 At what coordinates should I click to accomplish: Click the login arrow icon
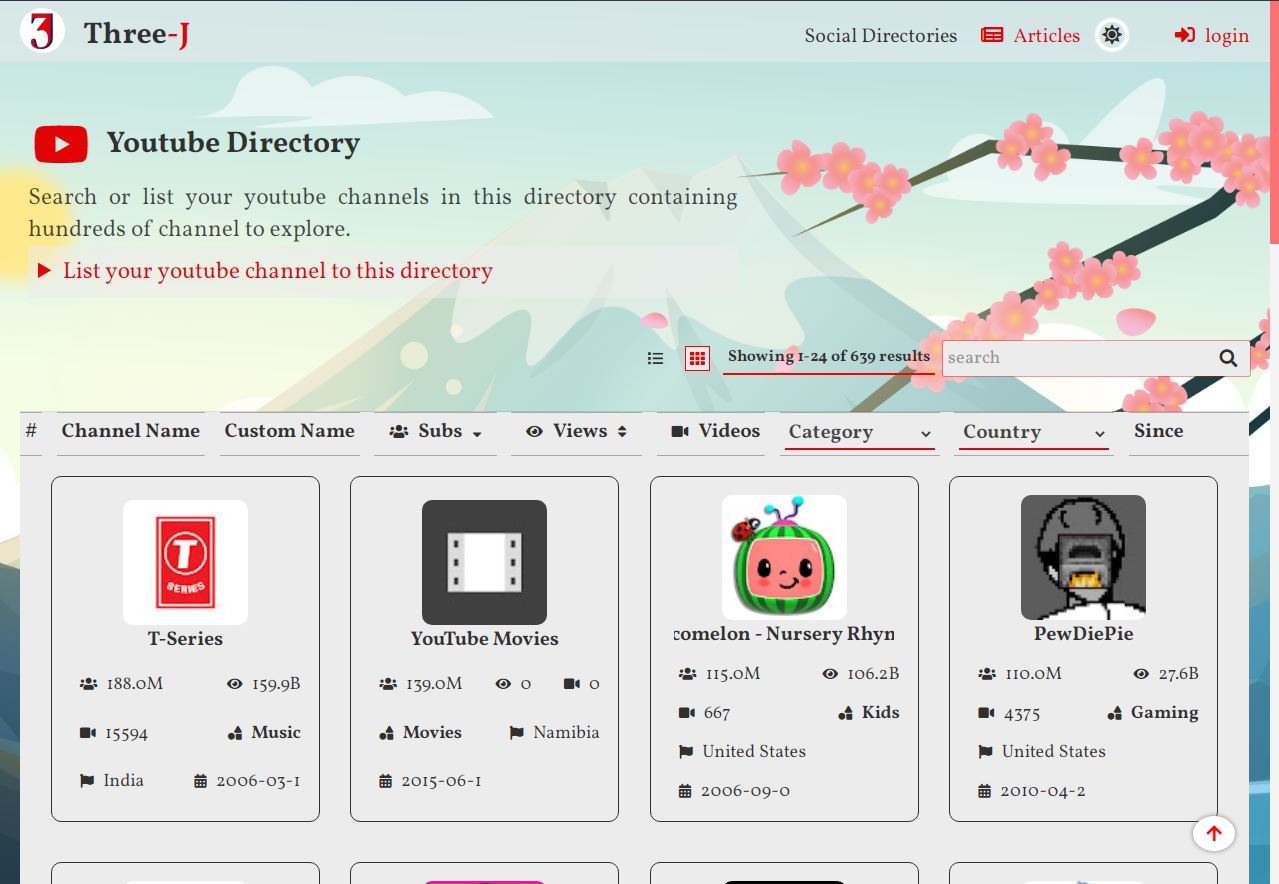point(1185,36)
